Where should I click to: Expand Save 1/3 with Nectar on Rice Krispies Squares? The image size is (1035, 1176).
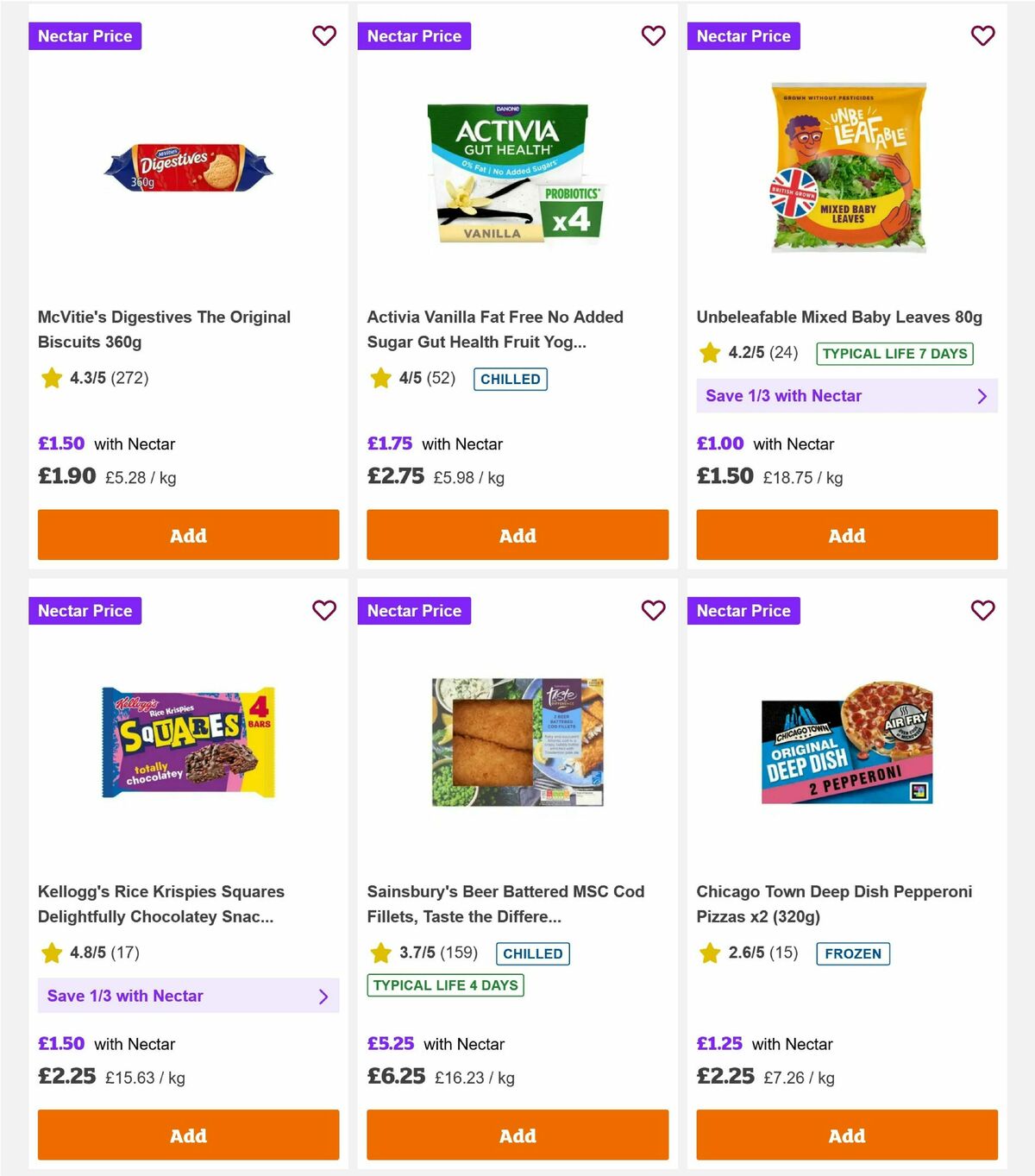coord(188,996)
